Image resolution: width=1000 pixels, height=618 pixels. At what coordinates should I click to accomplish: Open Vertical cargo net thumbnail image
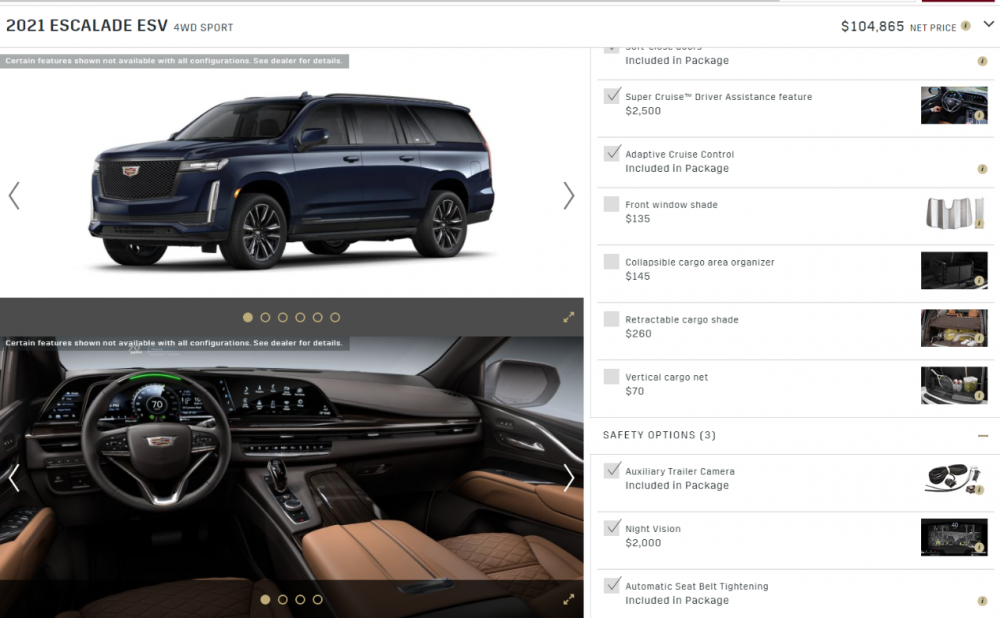954,385
